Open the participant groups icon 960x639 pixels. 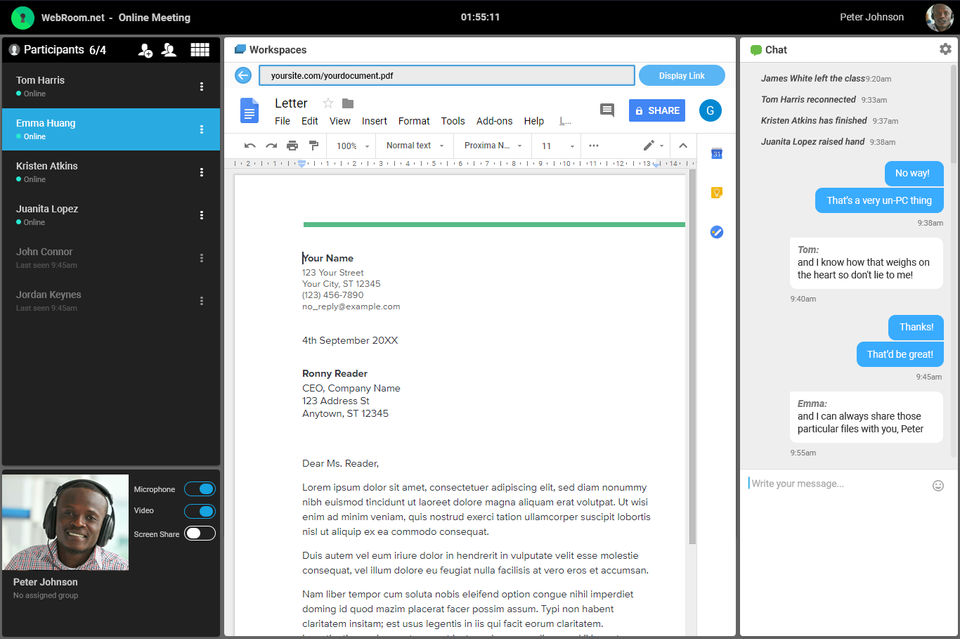(x=169, y=50)
